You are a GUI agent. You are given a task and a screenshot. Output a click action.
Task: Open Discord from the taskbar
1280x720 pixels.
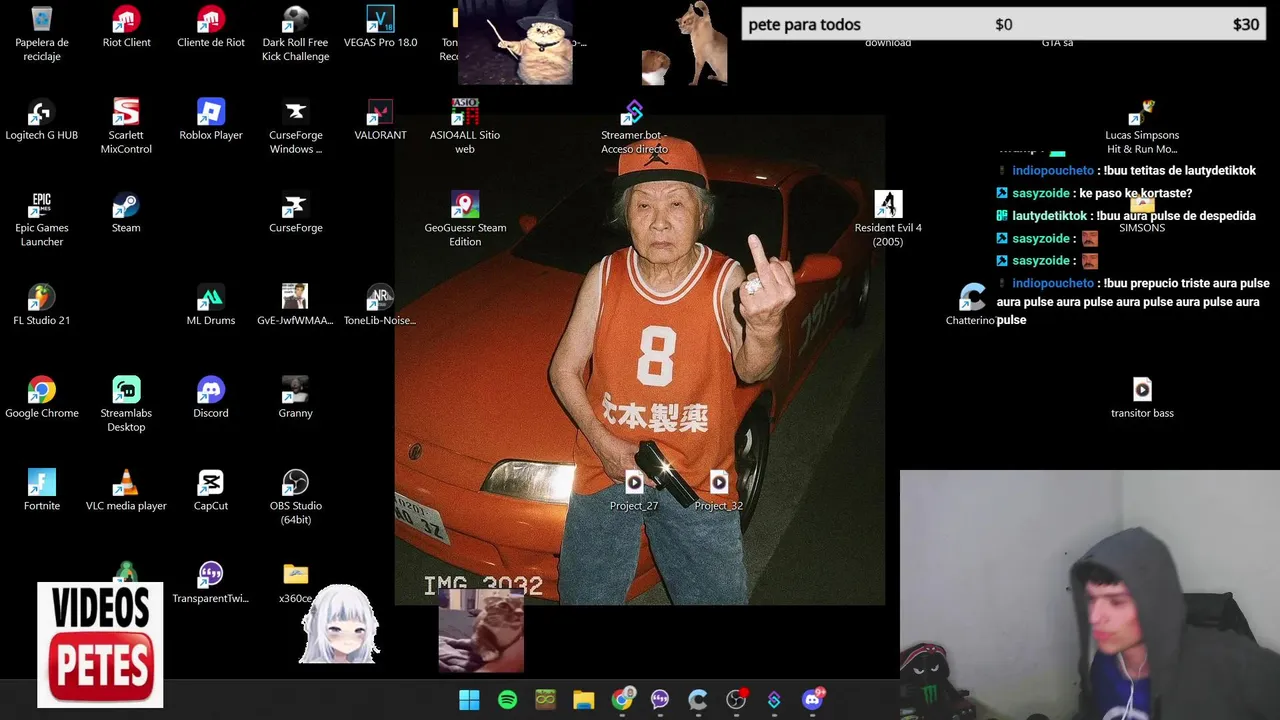(x=813, y=700)
